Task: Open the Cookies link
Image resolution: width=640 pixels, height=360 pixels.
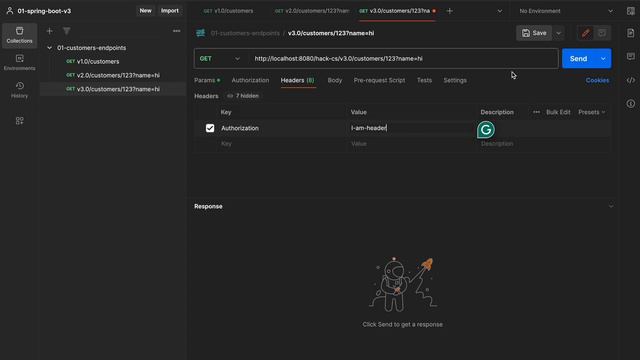Action: click(x=597, y=80)
